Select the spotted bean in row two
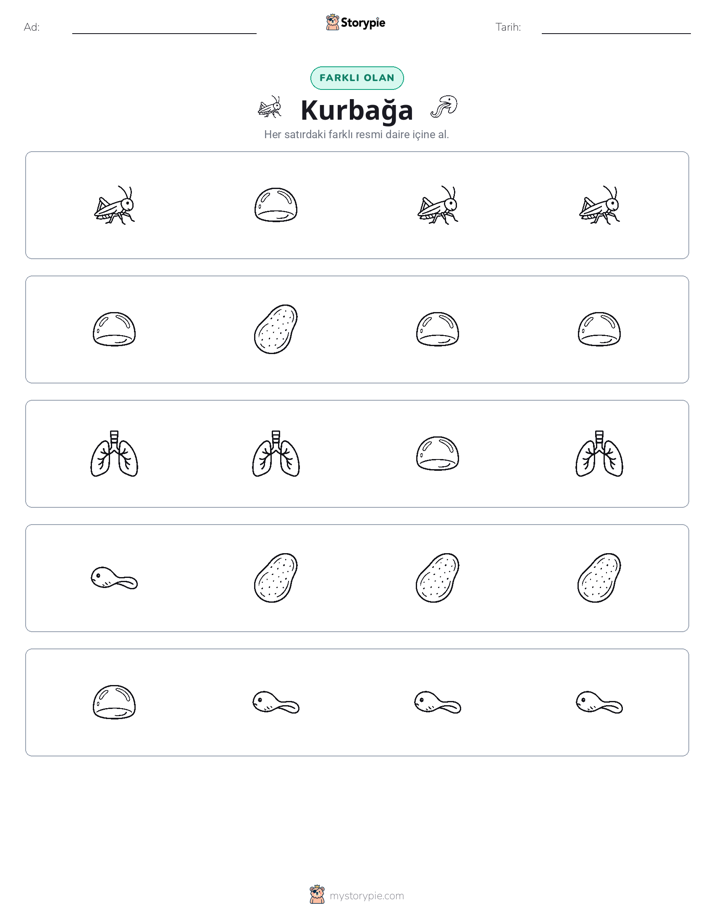714x924 pixels. [x=276, y=329]
